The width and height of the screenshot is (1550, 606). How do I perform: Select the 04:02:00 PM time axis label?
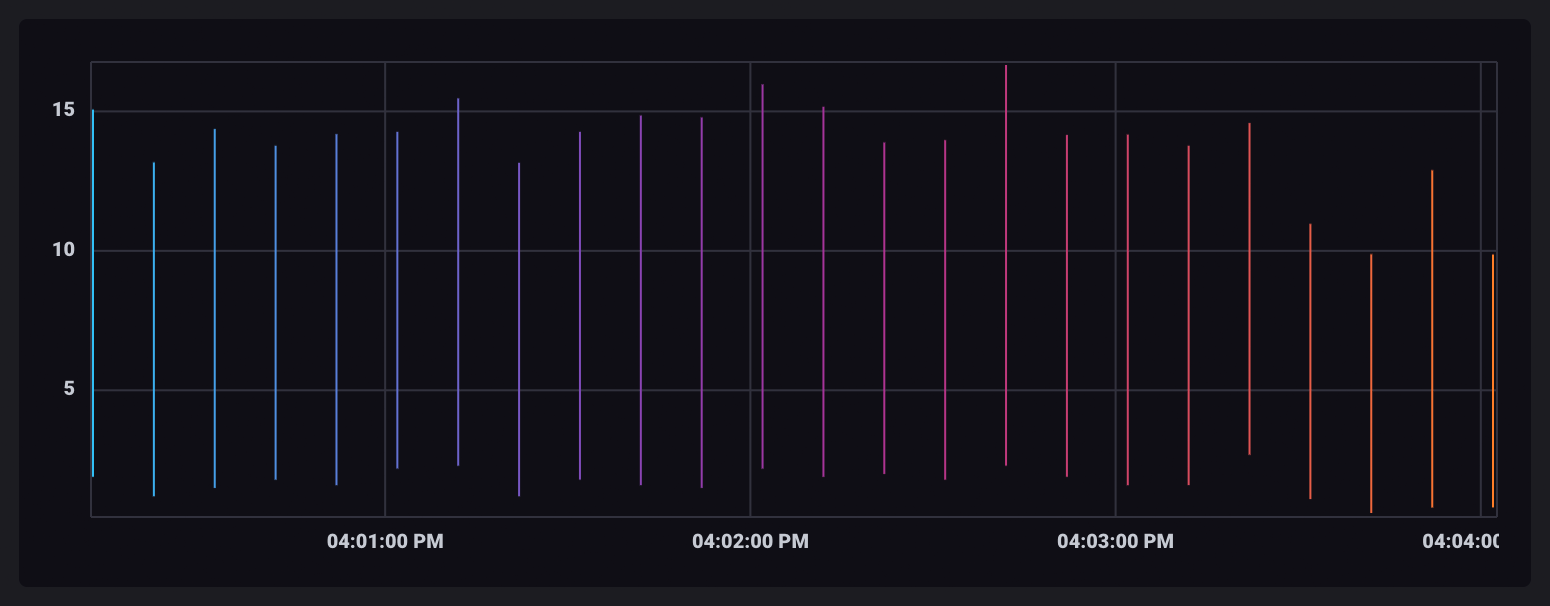750,542
